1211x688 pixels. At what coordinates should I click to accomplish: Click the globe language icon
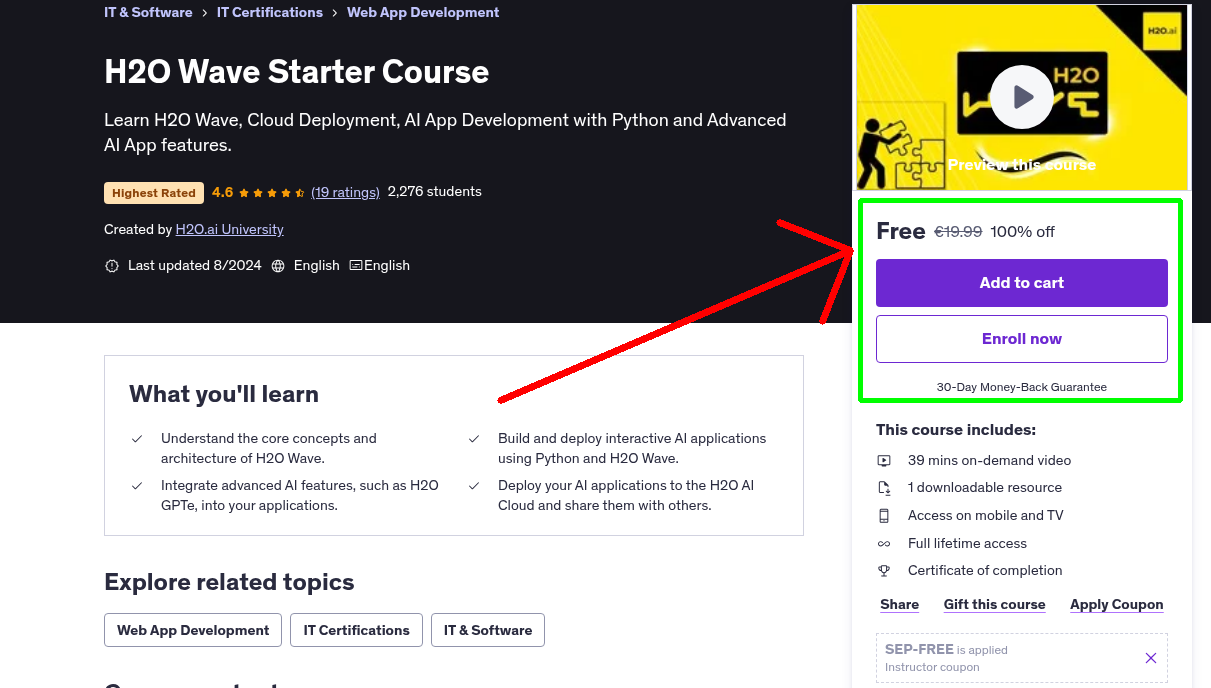278,266
